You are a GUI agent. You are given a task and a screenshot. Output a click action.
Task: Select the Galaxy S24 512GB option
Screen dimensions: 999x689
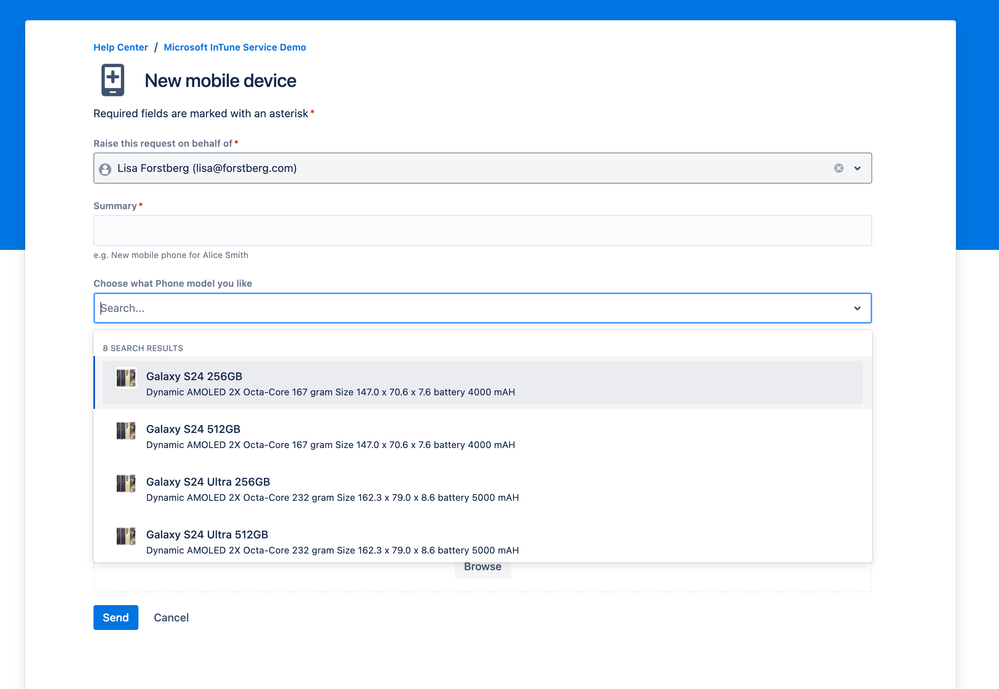tap(482, 436)
